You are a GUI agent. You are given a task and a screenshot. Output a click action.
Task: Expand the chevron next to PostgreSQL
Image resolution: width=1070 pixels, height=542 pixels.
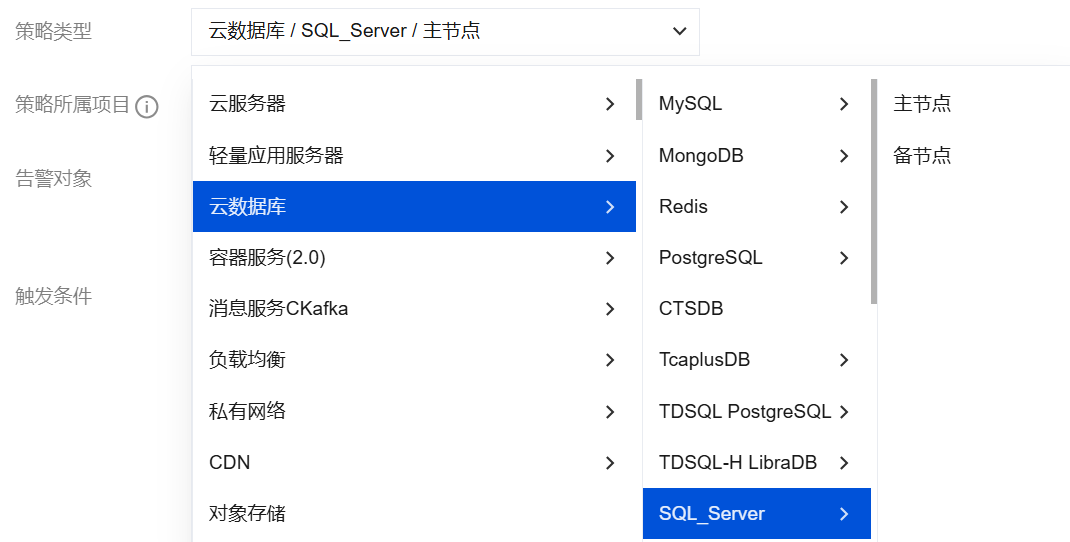(x=844, y=257)
